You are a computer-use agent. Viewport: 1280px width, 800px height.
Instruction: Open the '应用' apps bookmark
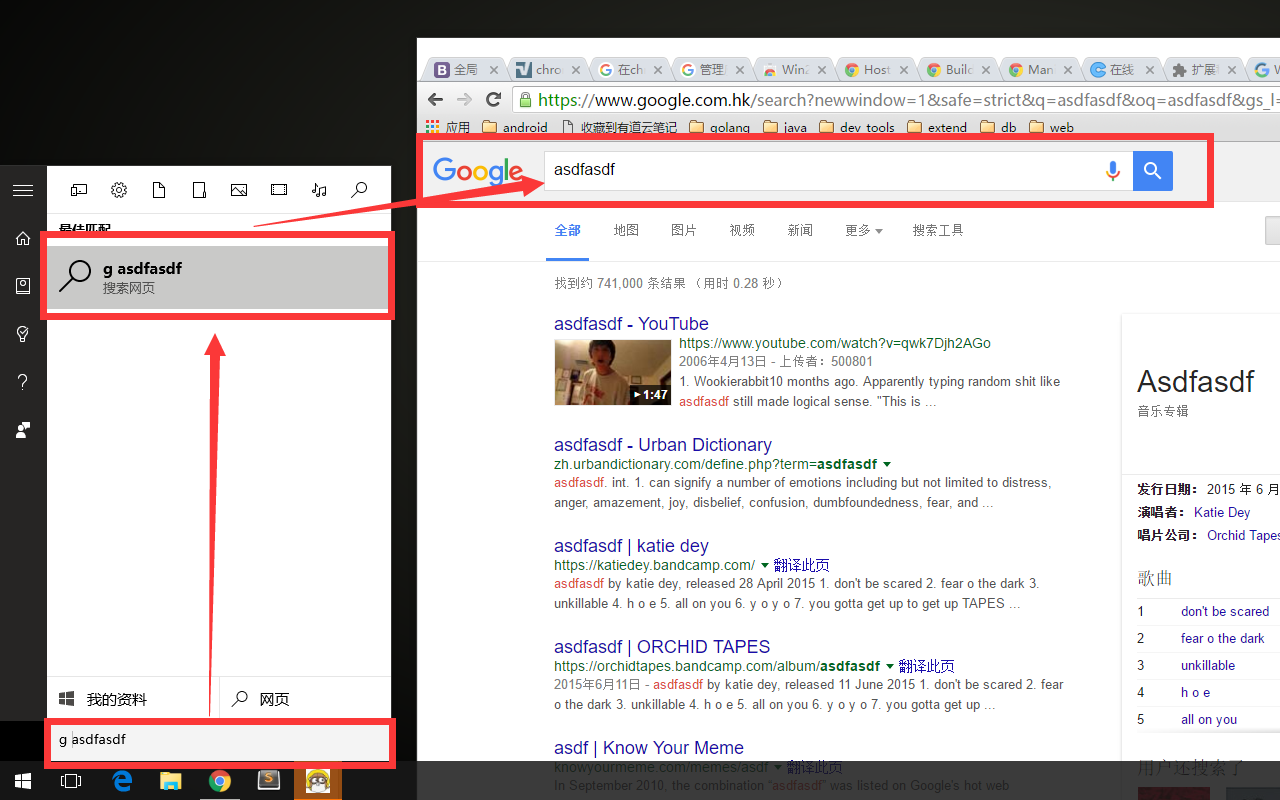448,127
